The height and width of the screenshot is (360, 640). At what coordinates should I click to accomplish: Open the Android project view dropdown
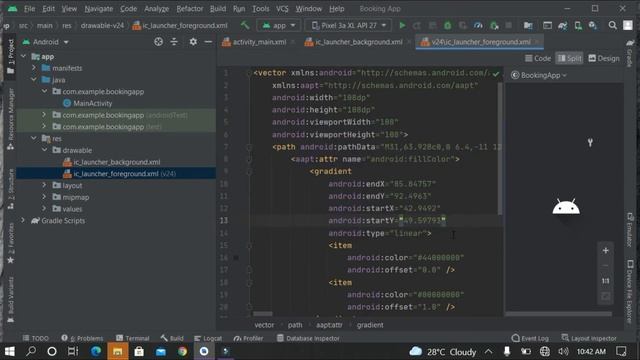(46, 42)
